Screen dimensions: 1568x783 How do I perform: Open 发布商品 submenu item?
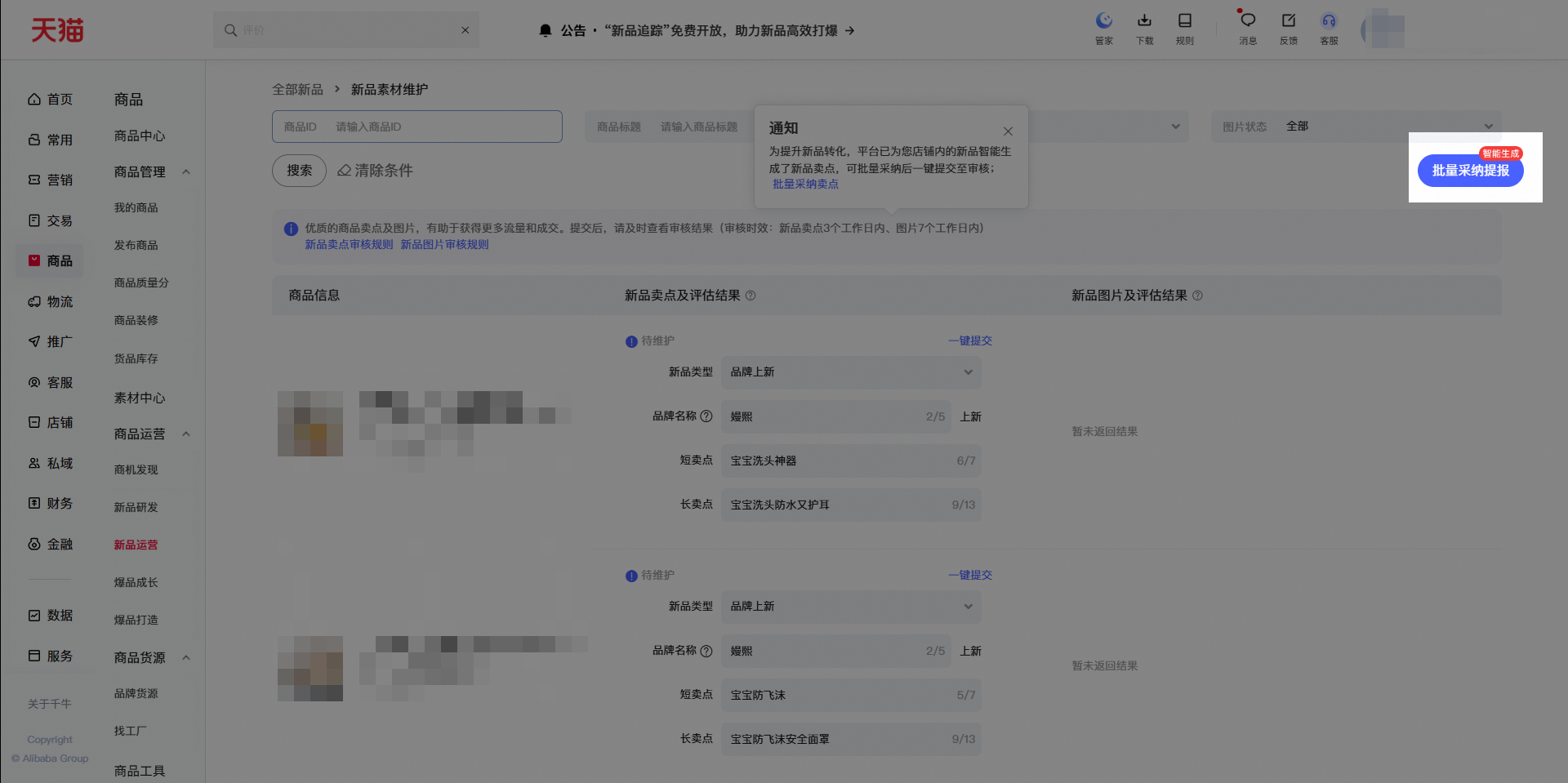(x=136, y=246)
